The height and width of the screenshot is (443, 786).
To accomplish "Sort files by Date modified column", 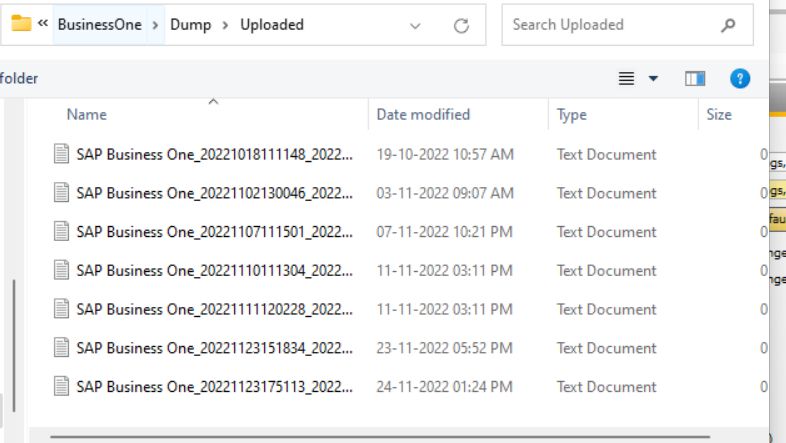I will coord(423,115).
